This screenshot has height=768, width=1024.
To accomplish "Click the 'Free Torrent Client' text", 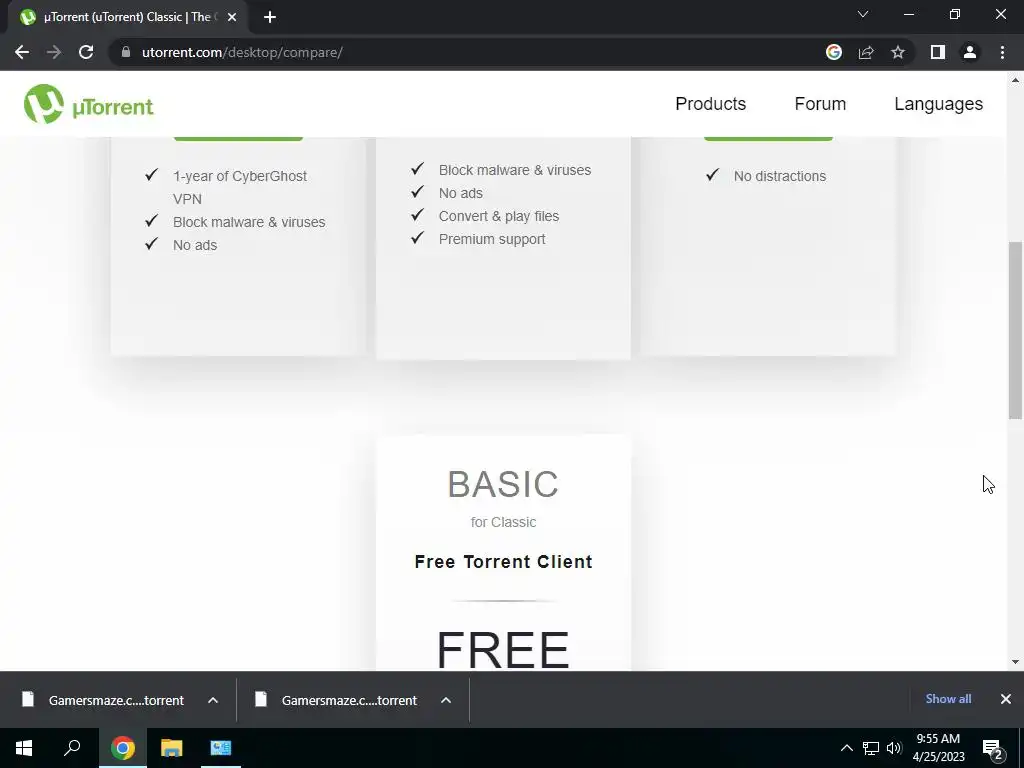I will [504, 562].
